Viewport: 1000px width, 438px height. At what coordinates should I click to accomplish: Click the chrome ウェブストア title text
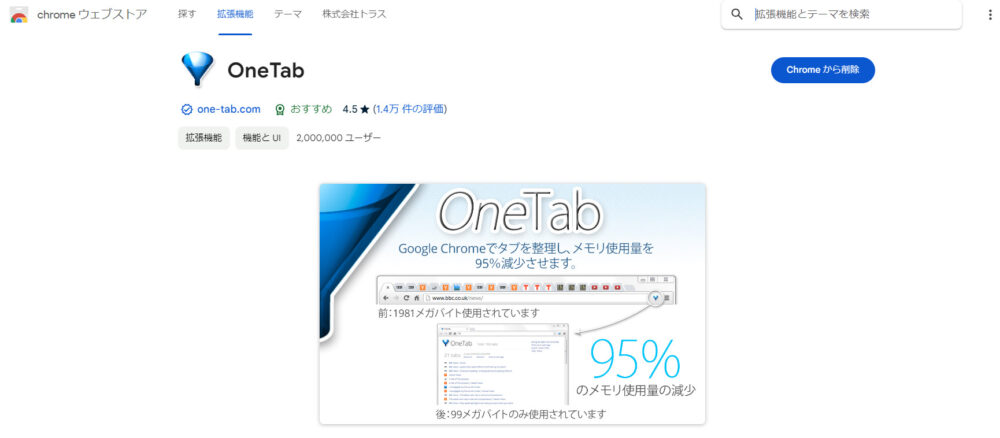(x=92, y=15)
